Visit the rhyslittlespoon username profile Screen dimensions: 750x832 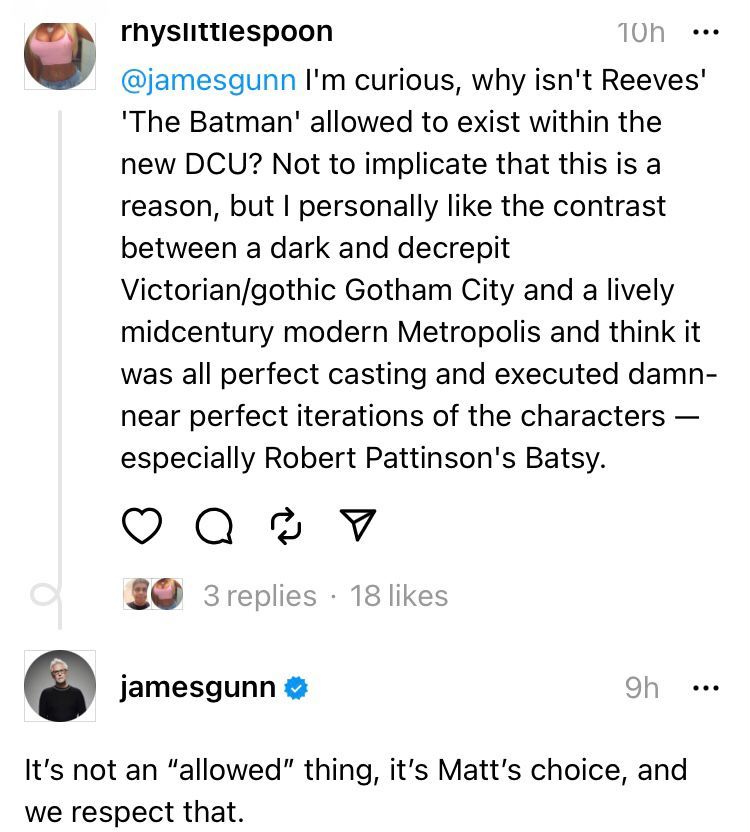[226, 31]
